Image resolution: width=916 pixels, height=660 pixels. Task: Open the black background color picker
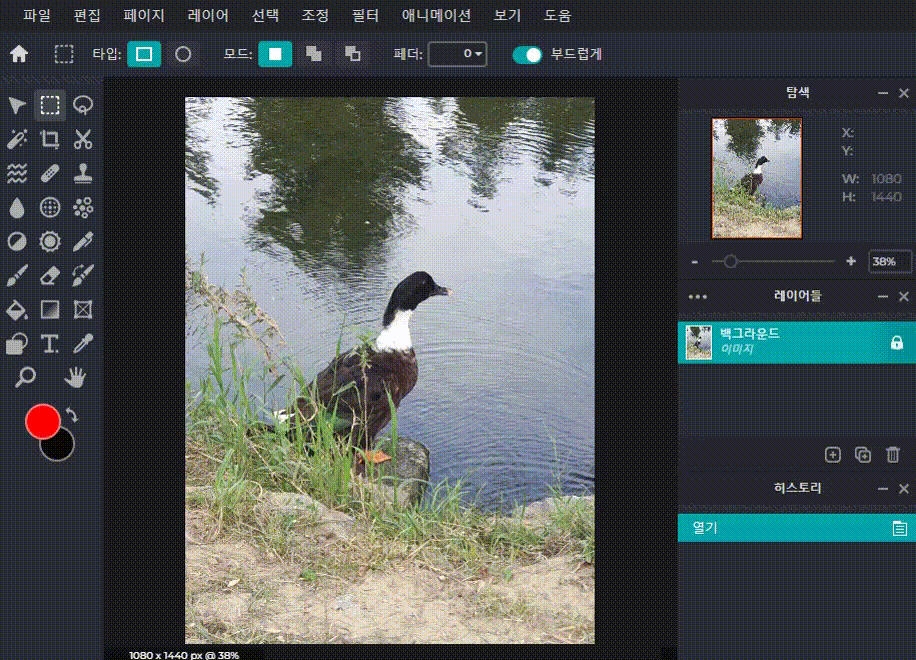click(x=61, y=449)
